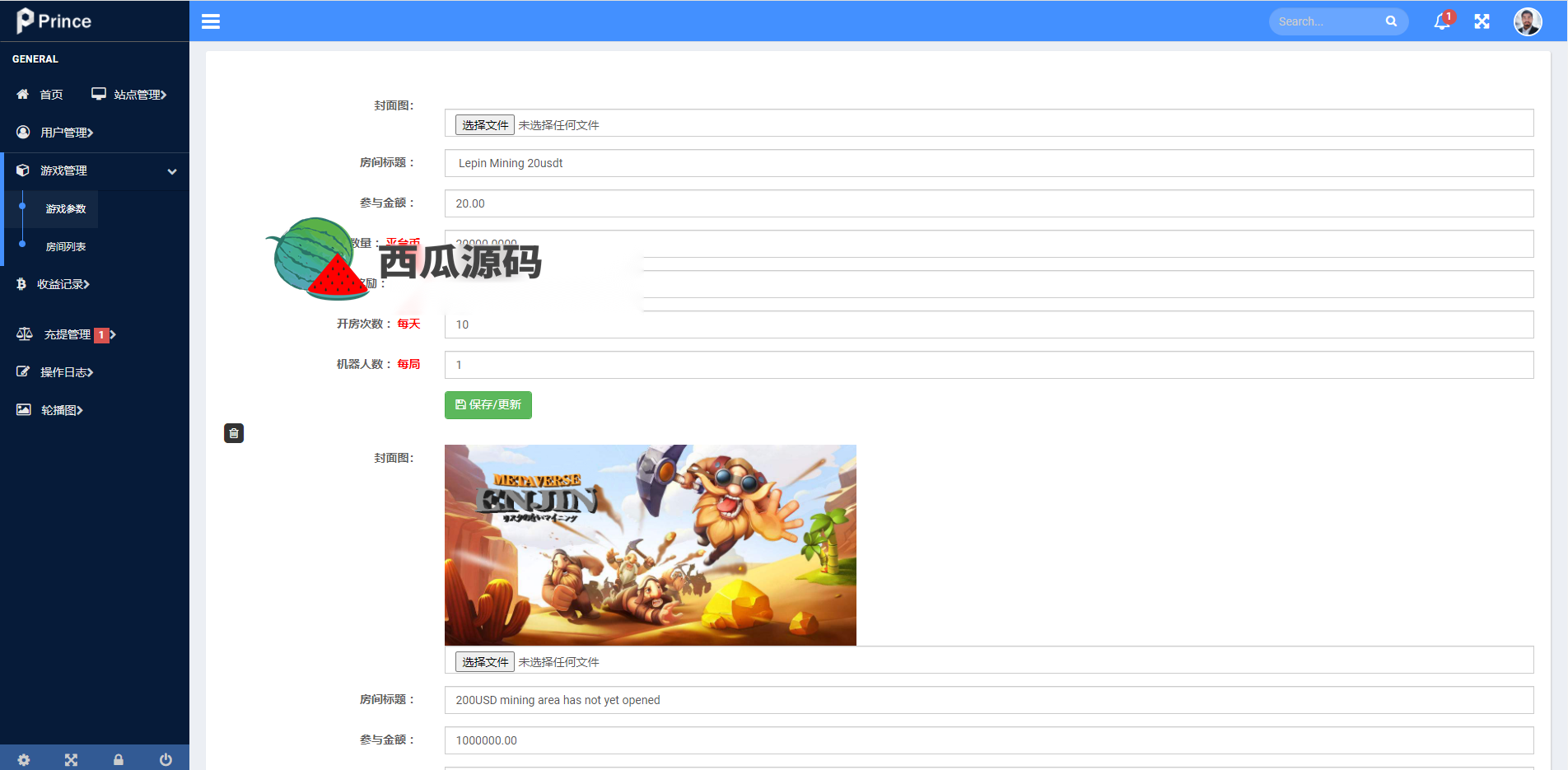Image resolution: width=1568 pixels, height=770 pixels.
Task: Click the user icon beside 用户管理
Action: [23, 132]
